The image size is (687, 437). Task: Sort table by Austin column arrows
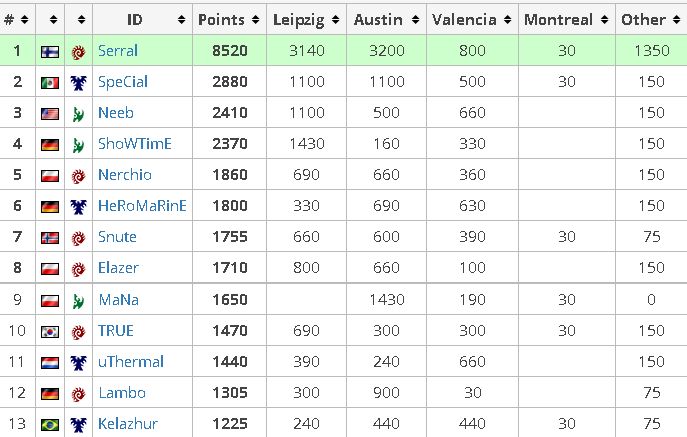[x=415, y=20]
